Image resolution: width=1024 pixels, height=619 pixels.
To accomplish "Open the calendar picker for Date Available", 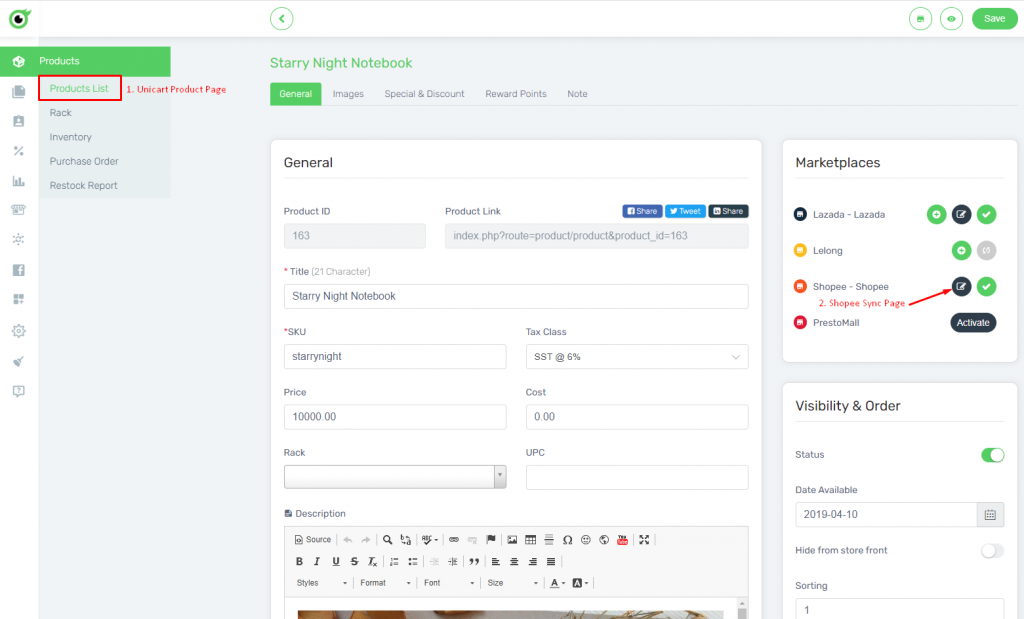I will [x=990, y=515].
